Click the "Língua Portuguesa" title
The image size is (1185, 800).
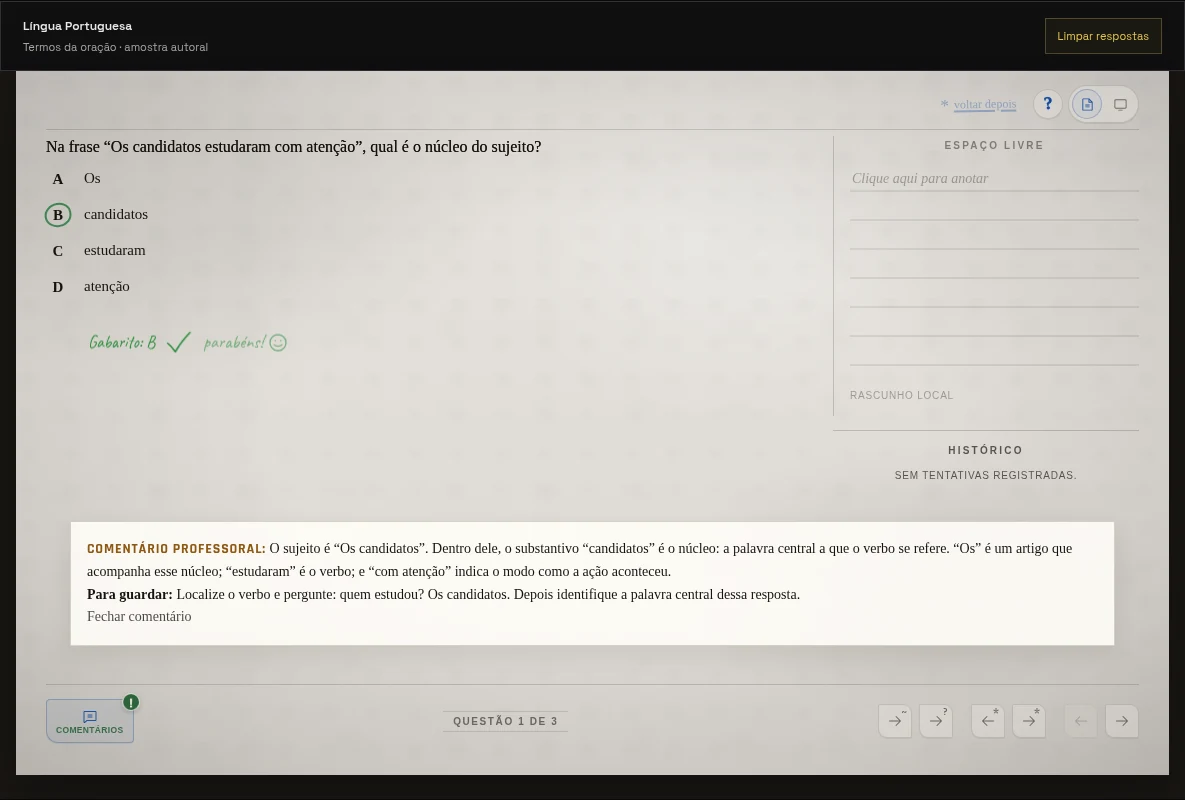coord(77,26)
